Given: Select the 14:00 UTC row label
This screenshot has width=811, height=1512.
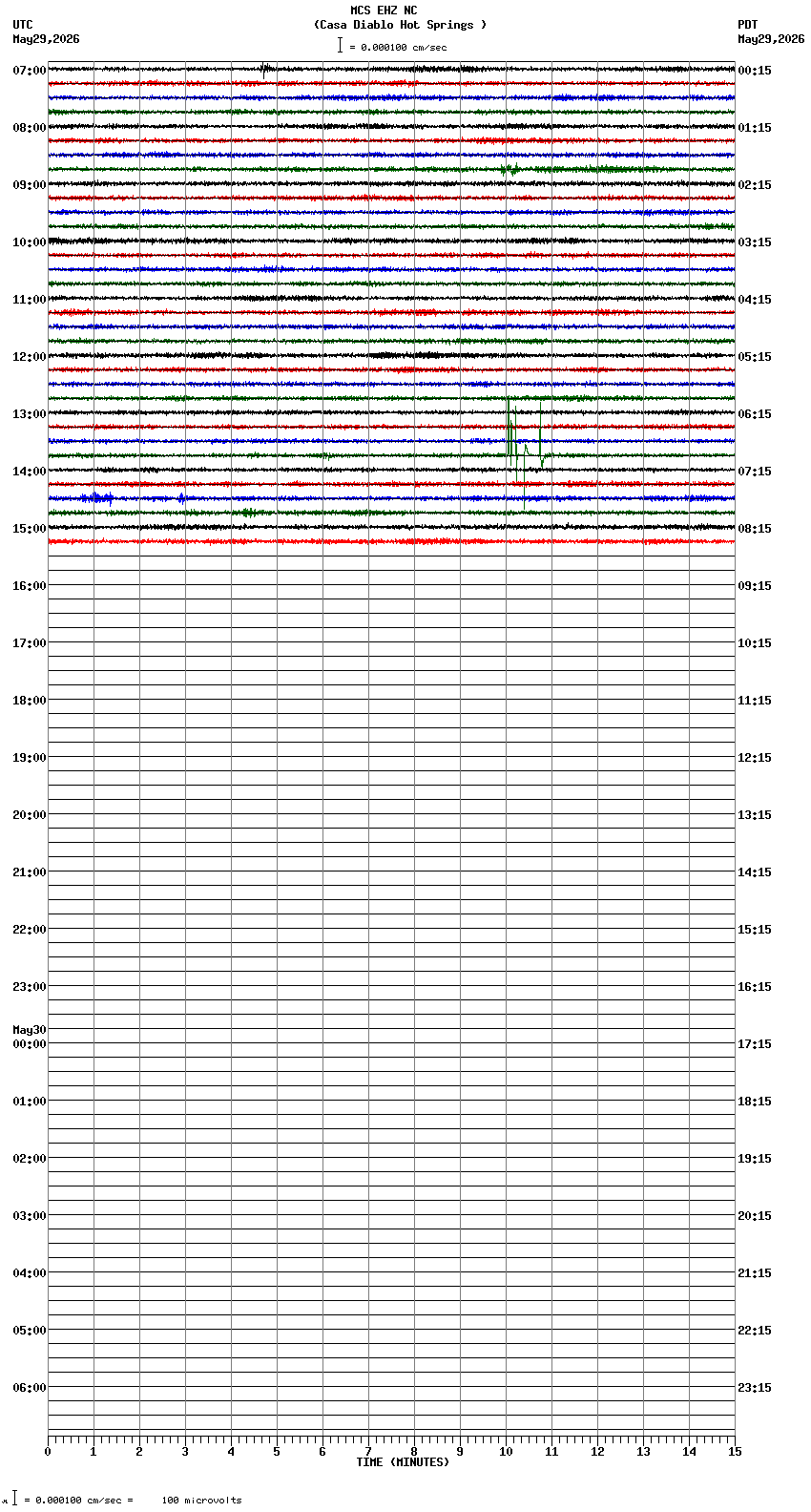Looking at the screenshot, I should (30, 471).
